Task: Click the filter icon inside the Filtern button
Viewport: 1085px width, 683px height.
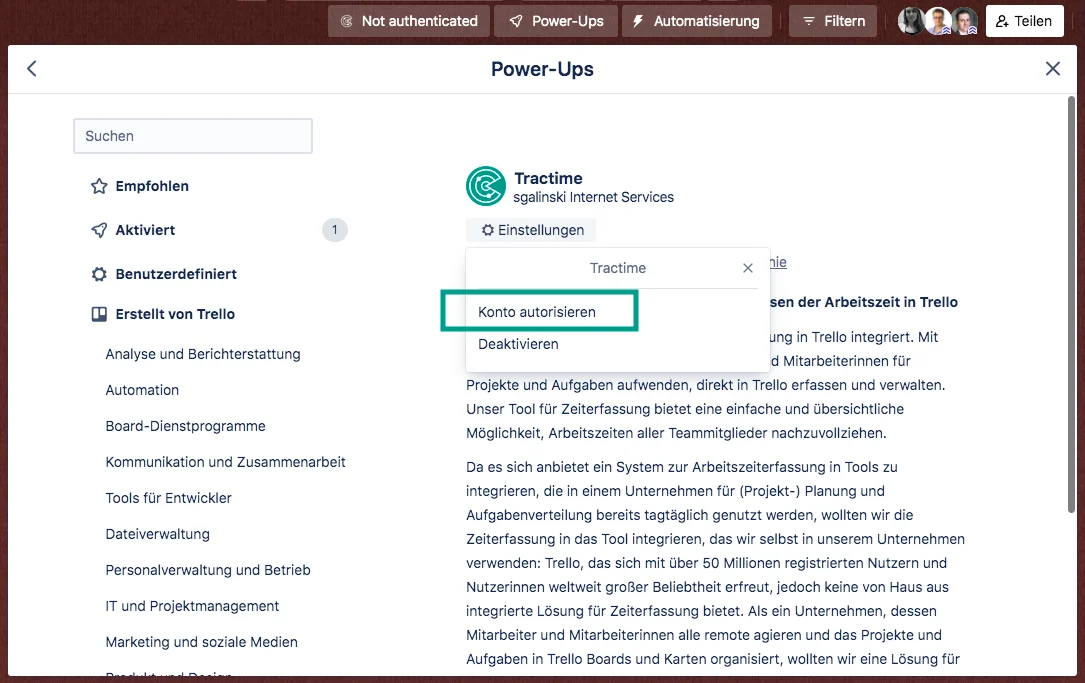Action: click(810, 20)
